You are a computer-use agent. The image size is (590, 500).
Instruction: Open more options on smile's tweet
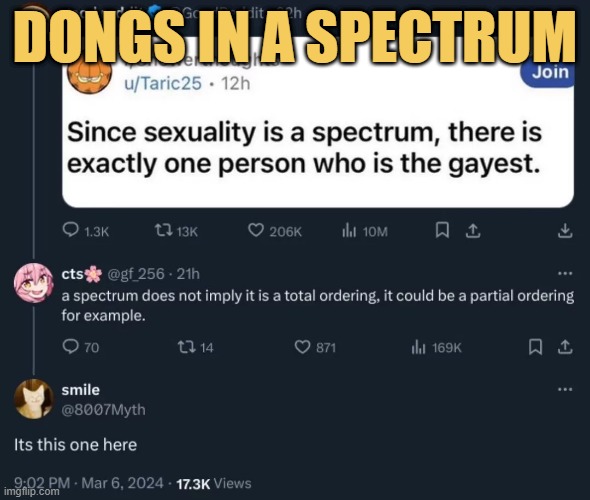[x=565, y=389]
